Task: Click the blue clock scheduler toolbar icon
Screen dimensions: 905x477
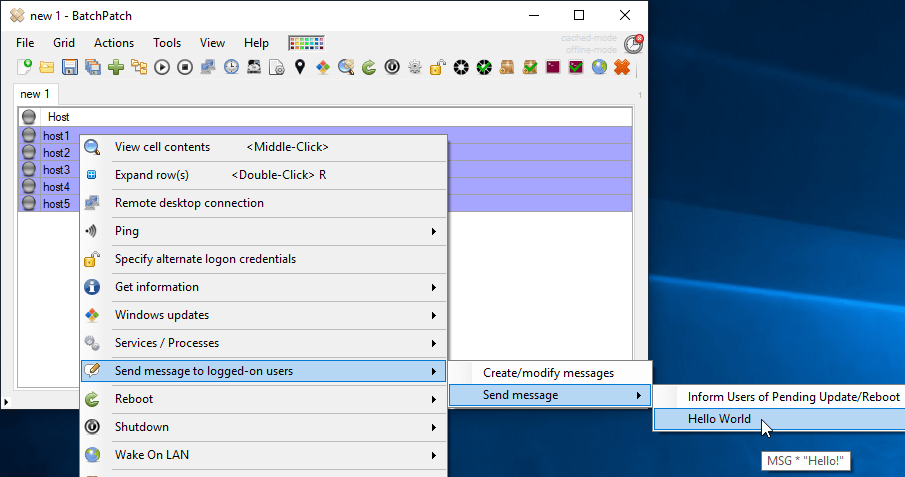Action: click(x=231, y=67)
